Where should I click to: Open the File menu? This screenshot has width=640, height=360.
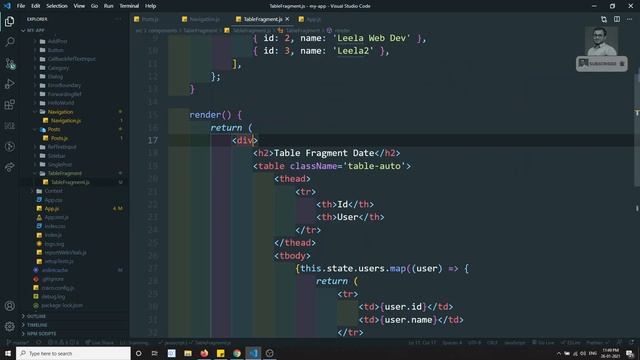[21, 6]
